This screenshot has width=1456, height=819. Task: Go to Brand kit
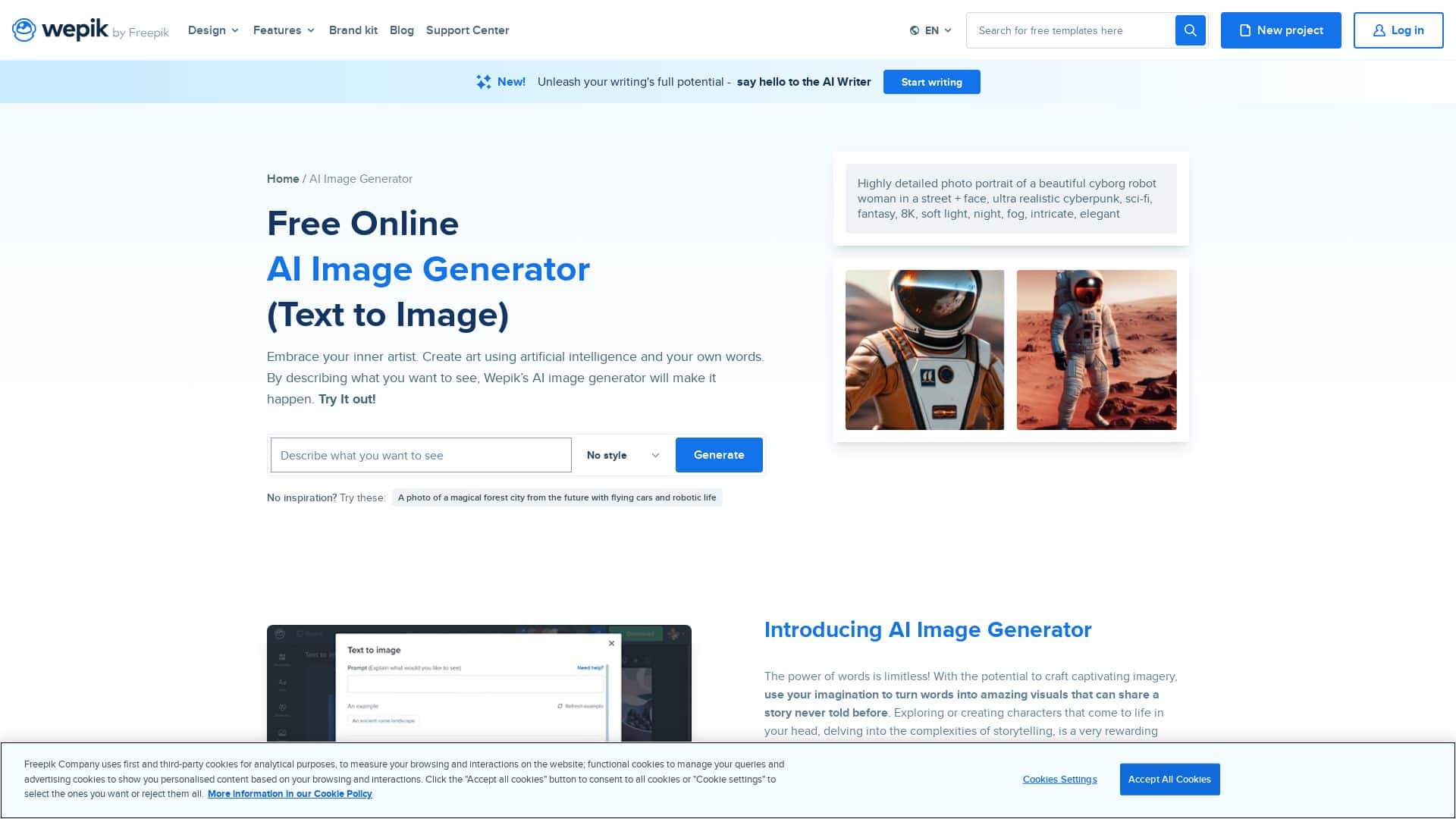[353, 30]
